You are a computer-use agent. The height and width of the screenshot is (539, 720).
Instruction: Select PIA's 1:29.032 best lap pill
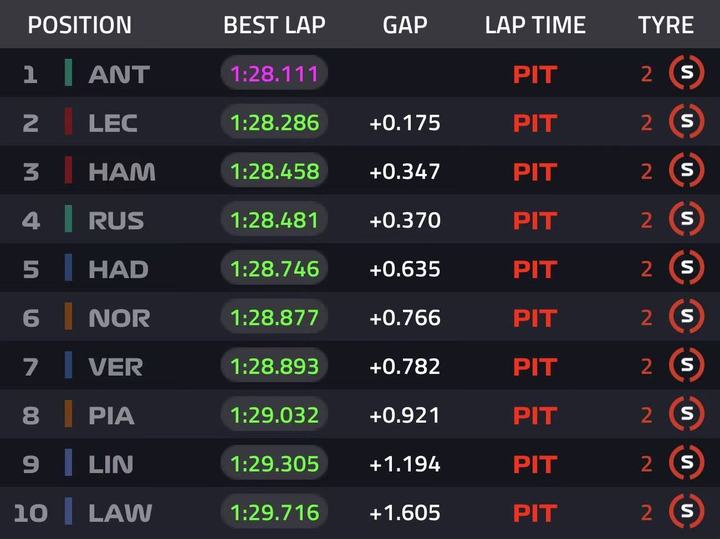click(x=274, y=415)
